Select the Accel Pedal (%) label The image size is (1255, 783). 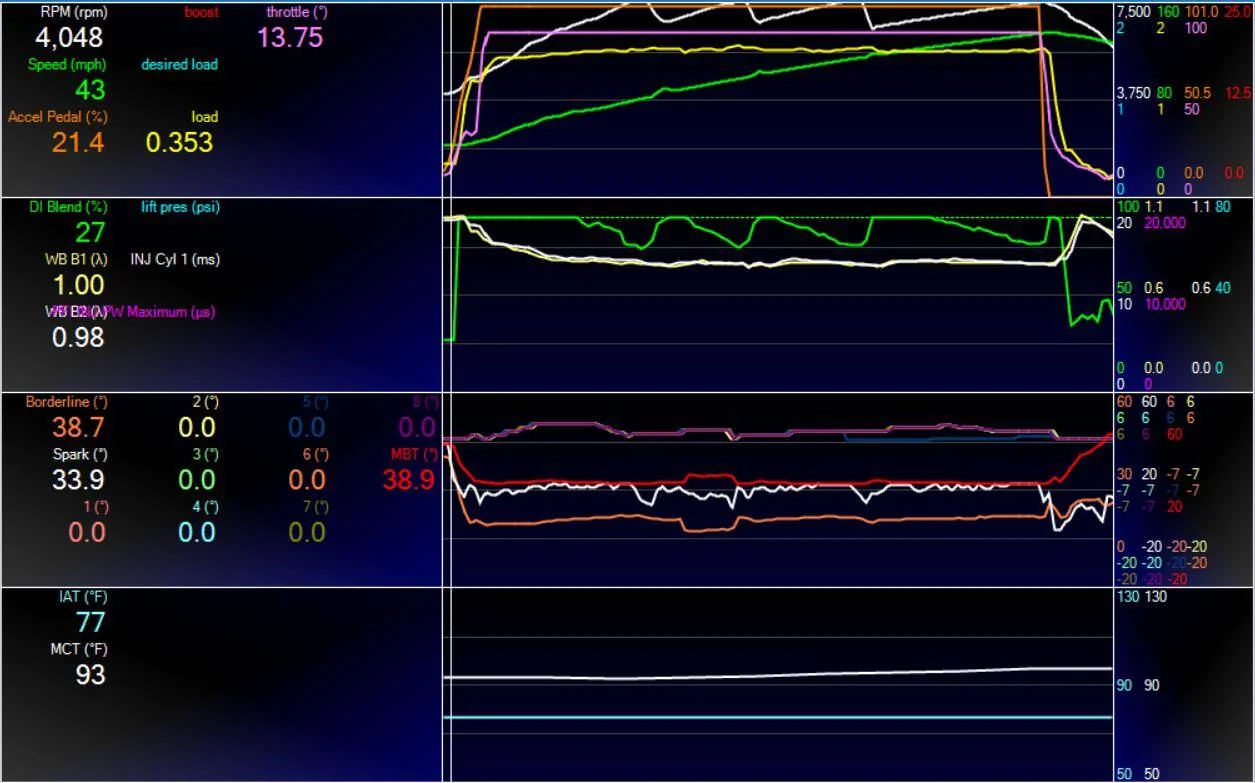pyautogui.click(x=58, y=117)
